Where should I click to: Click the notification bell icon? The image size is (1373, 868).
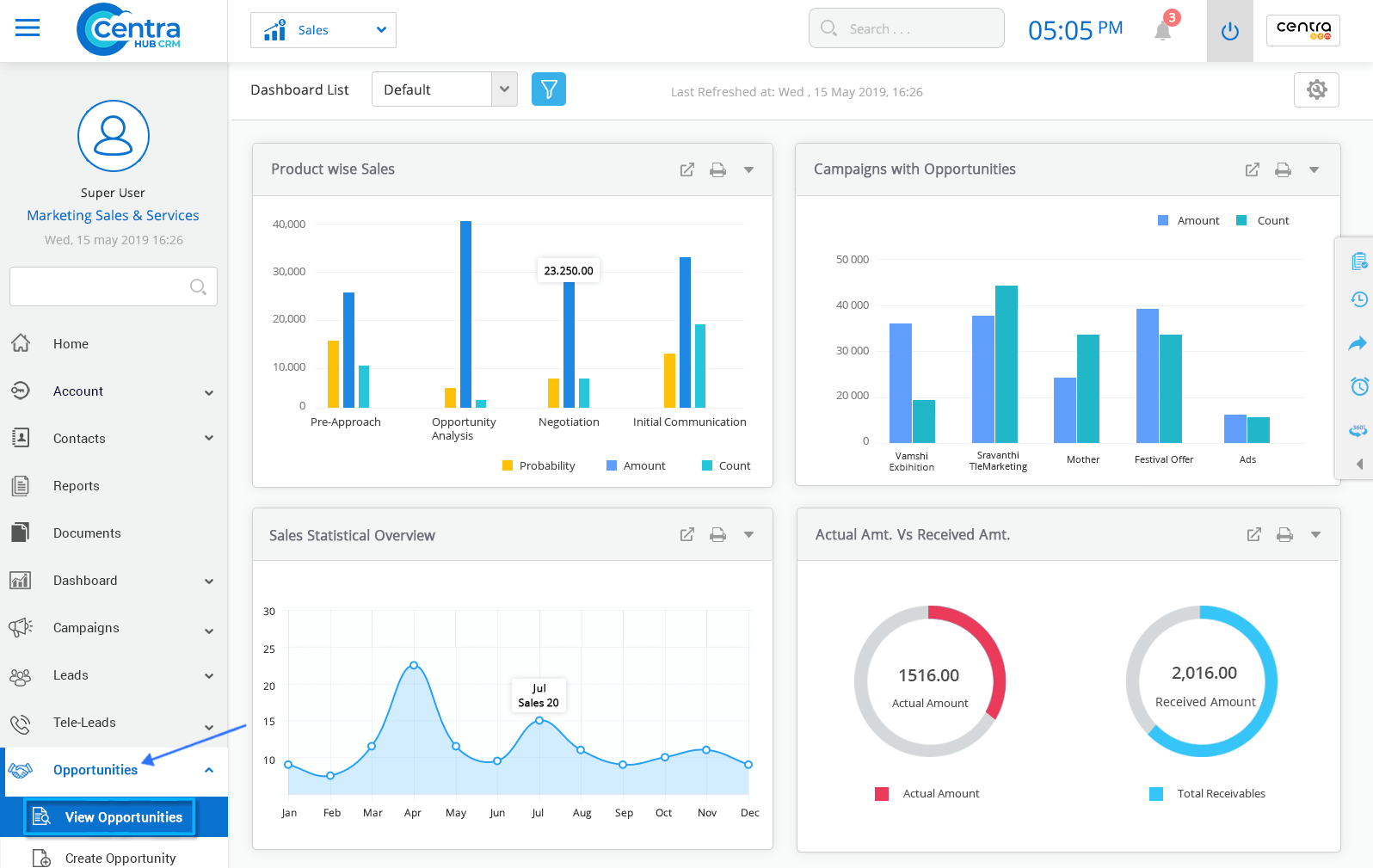tap(1163, 30)
